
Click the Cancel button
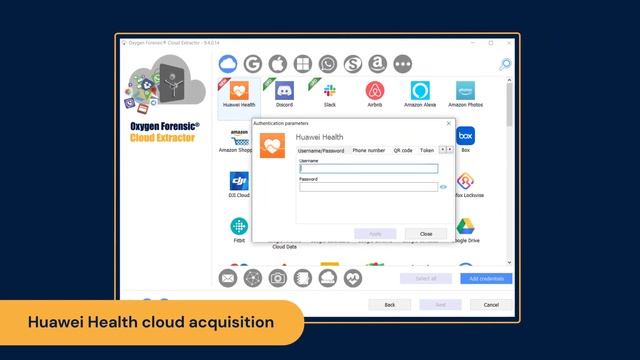click(491, 304)
